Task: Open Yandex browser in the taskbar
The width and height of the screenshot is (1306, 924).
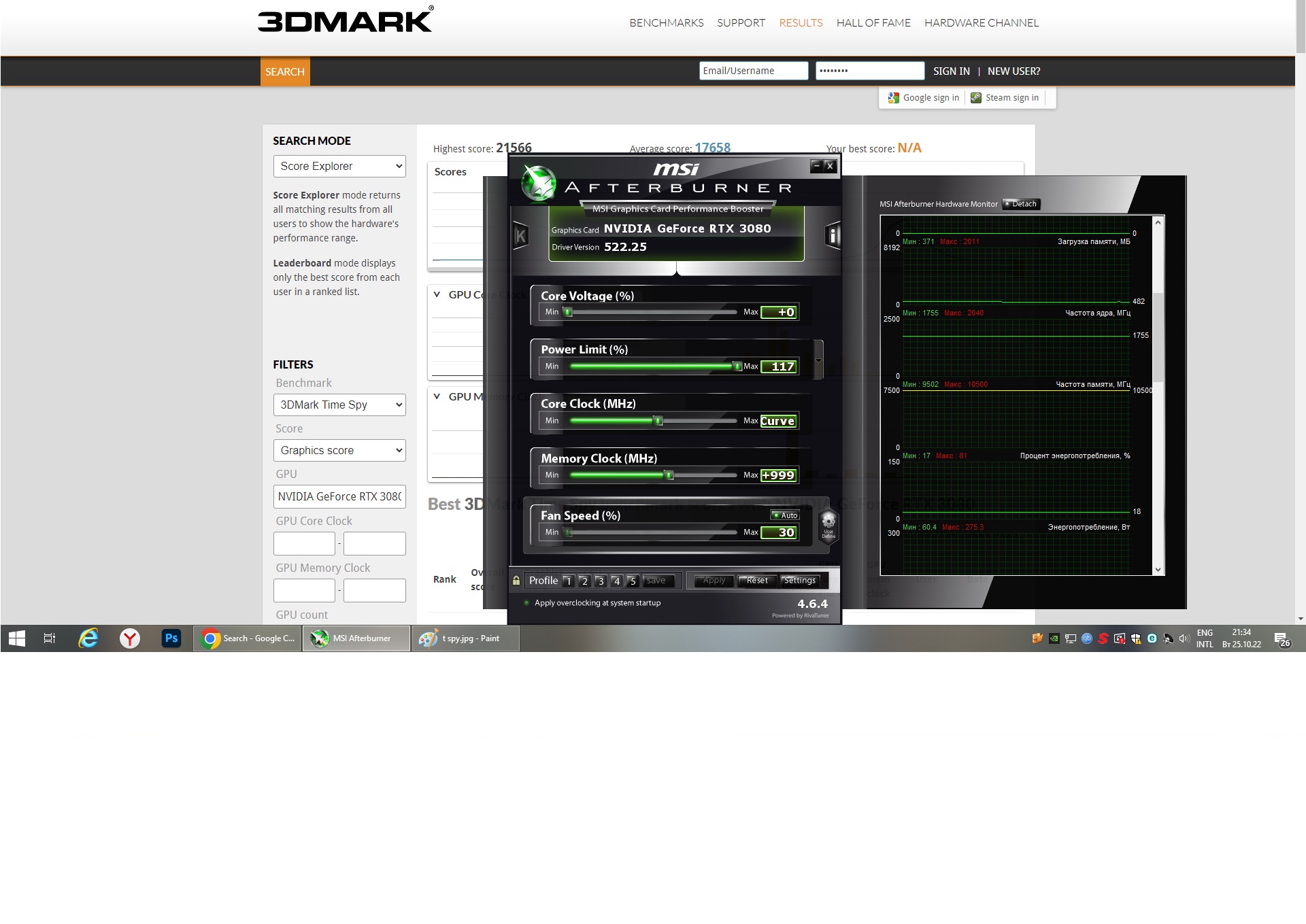Action: click(130, 638)
